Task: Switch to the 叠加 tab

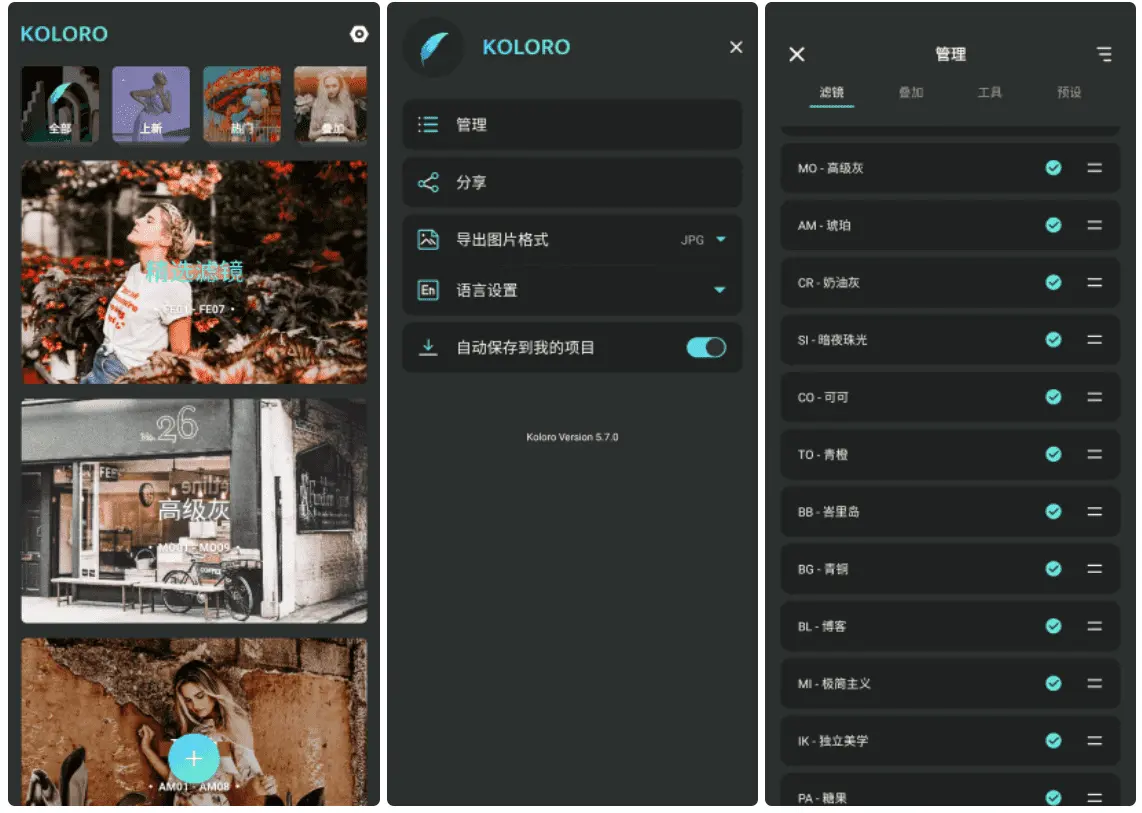Action: [x=910, y=92]
